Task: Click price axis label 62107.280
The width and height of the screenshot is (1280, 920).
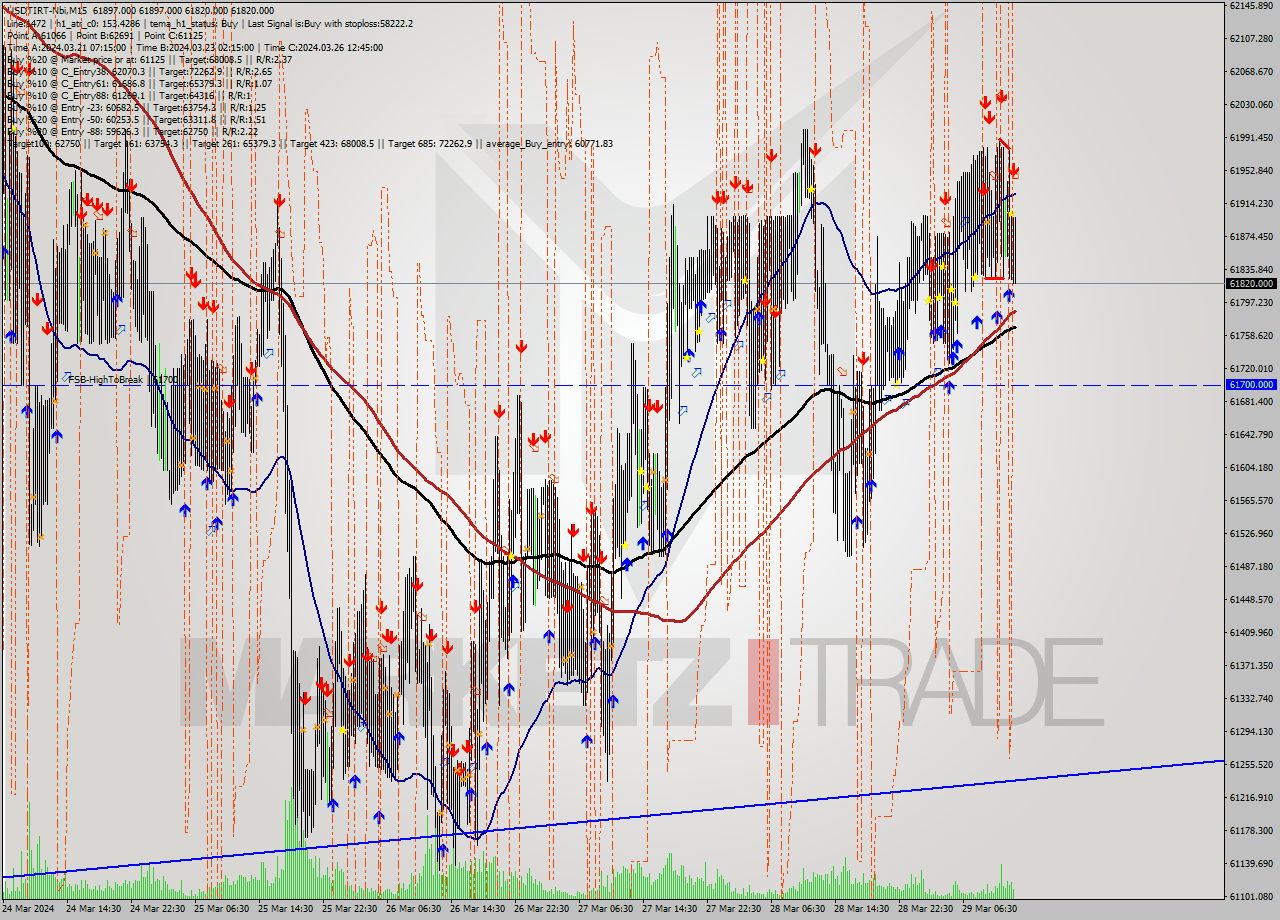Action: (1253, 38)
